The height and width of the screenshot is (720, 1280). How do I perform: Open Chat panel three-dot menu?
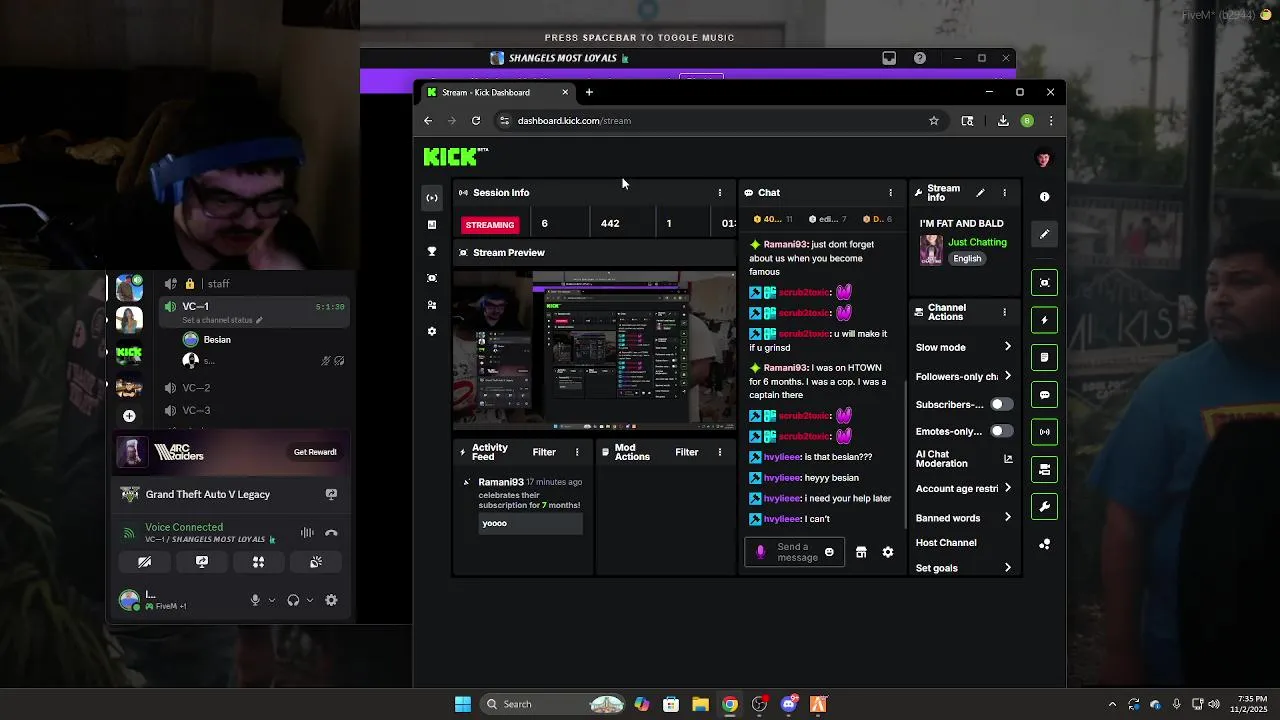[x=890, y=193]
